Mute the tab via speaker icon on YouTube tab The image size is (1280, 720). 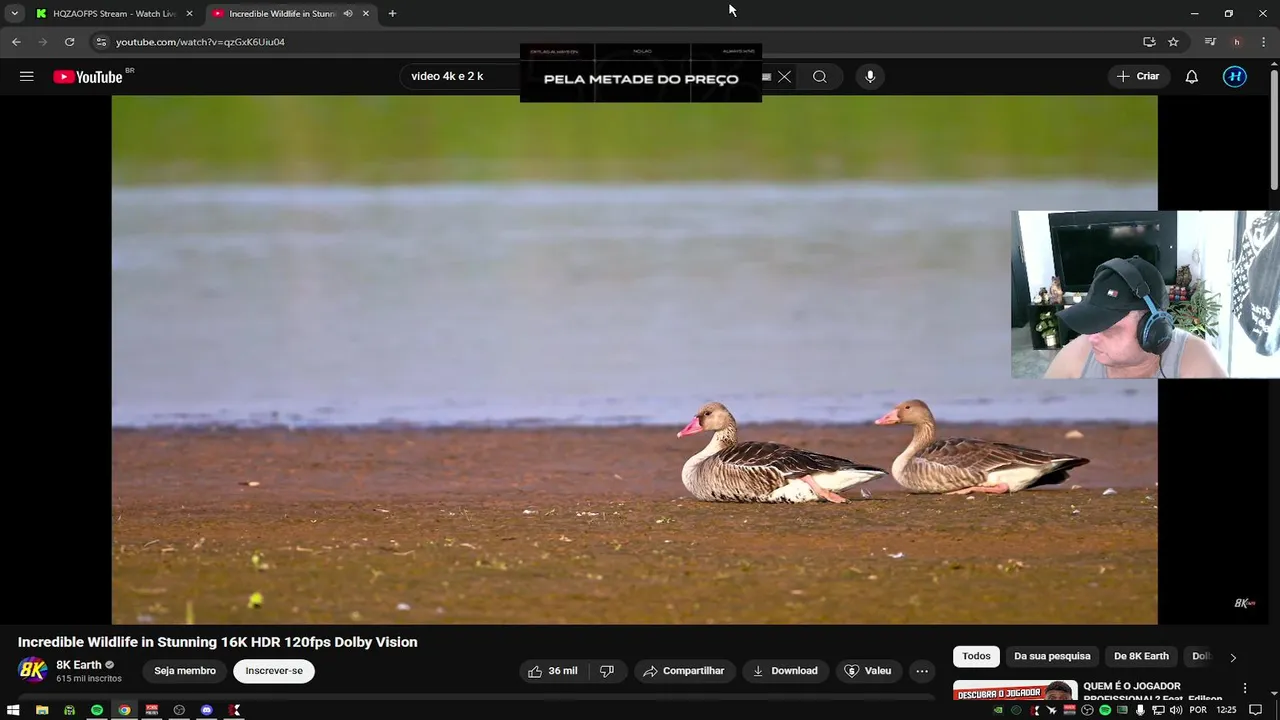click(x=348, y=14)
